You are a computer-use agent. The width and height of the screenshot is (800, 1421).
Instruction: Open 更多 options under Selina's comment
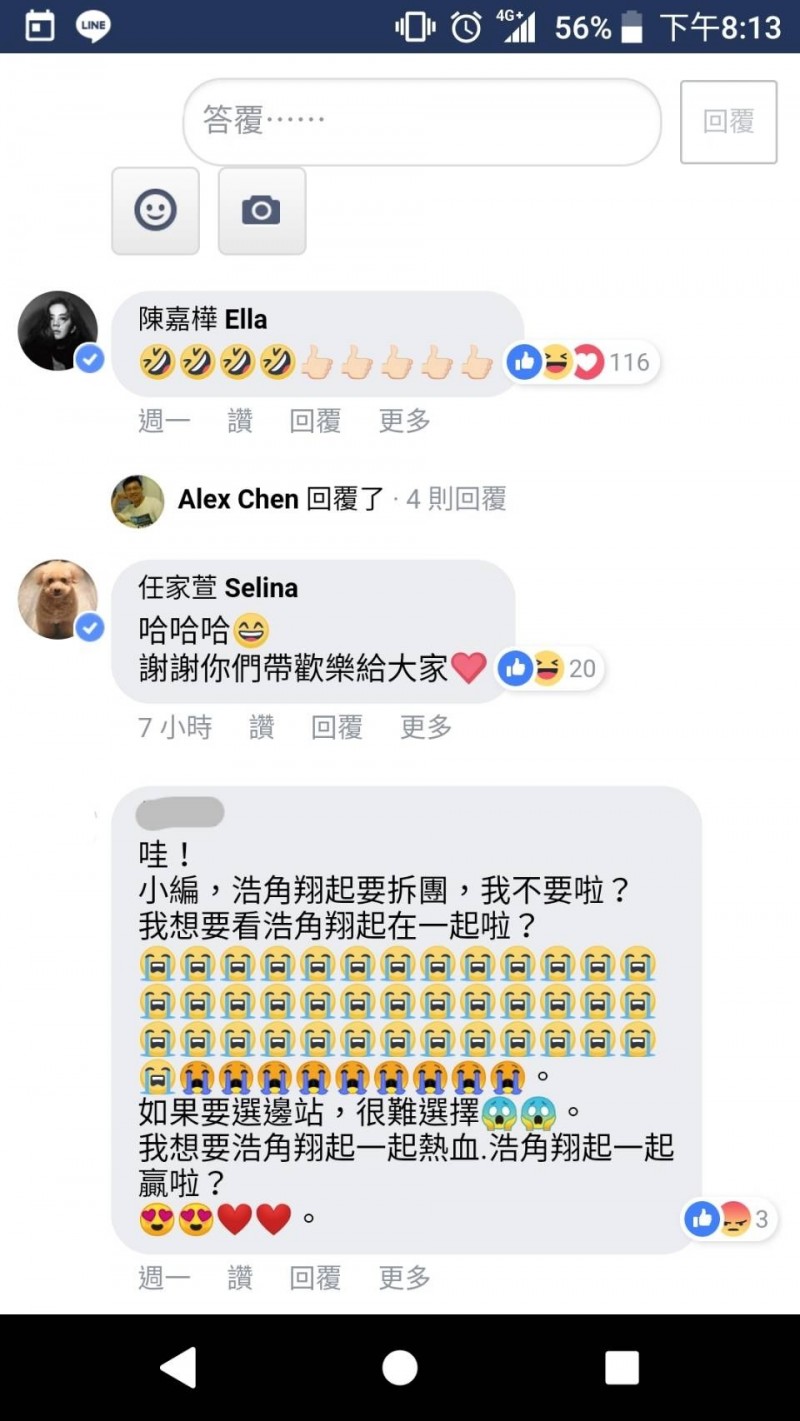[426, 727]
